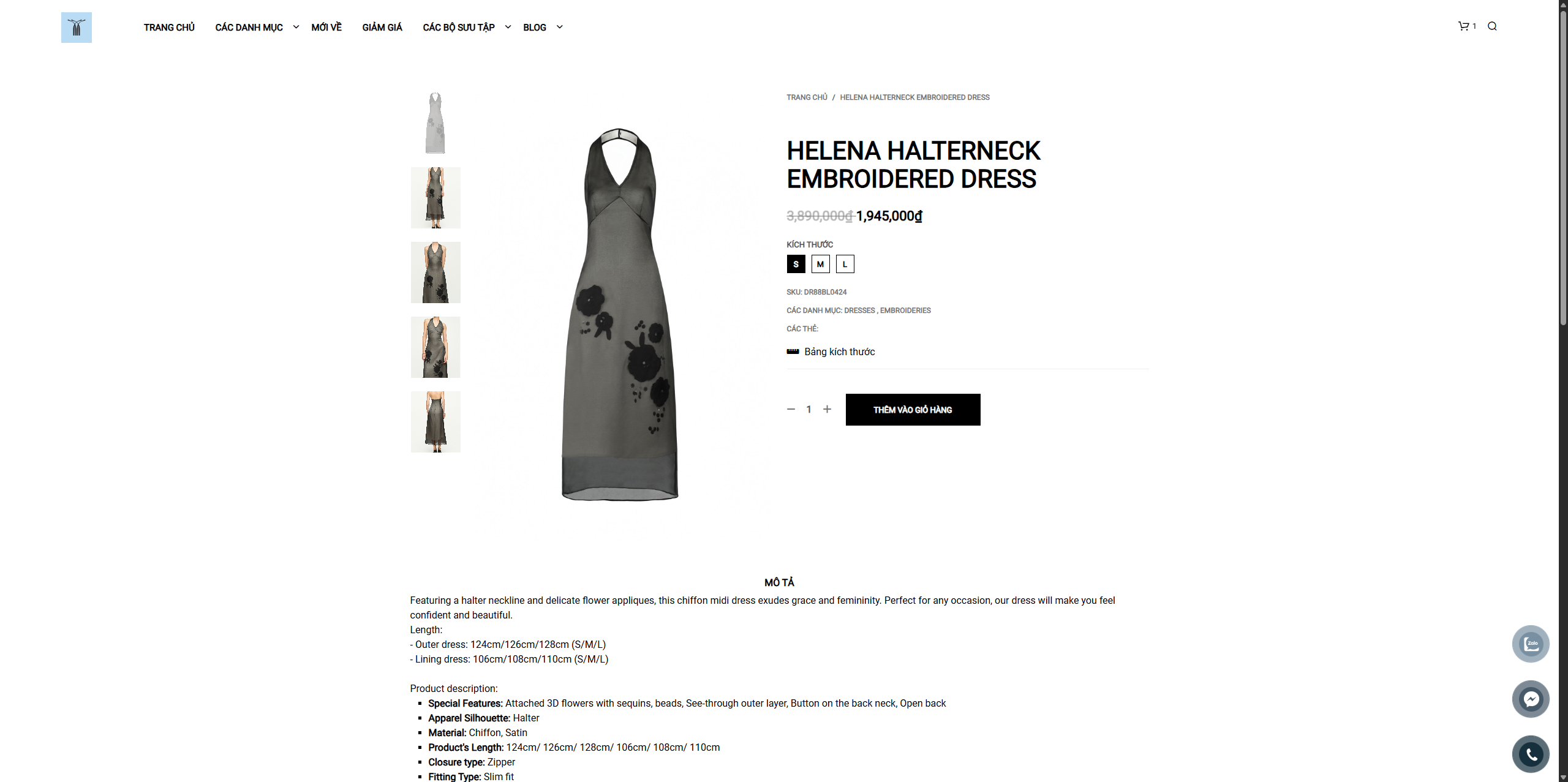
Task: Open the GIẢM GIÁ menu item
Action: point(382,27)
